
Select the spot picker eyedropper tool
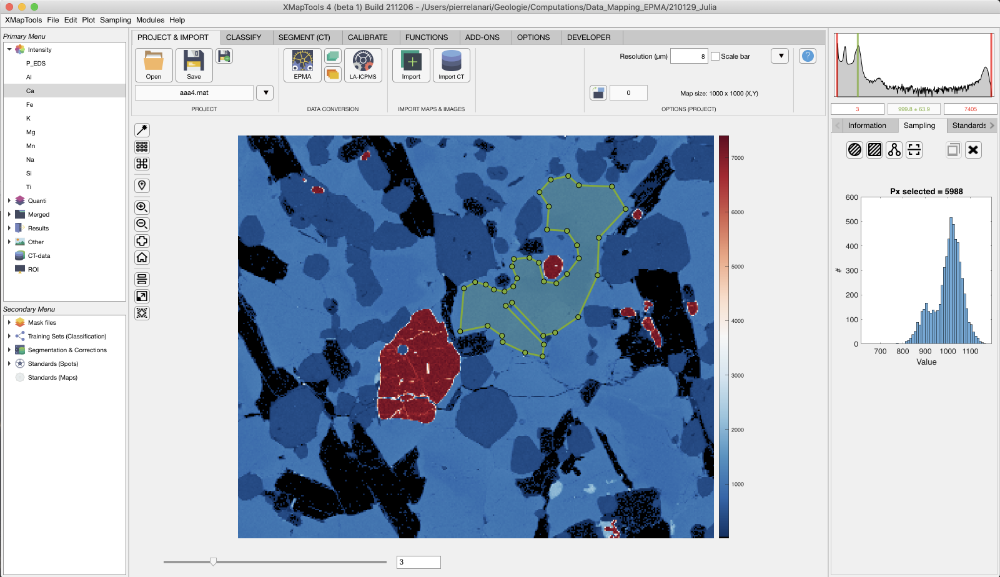click(x=142, y=129)
